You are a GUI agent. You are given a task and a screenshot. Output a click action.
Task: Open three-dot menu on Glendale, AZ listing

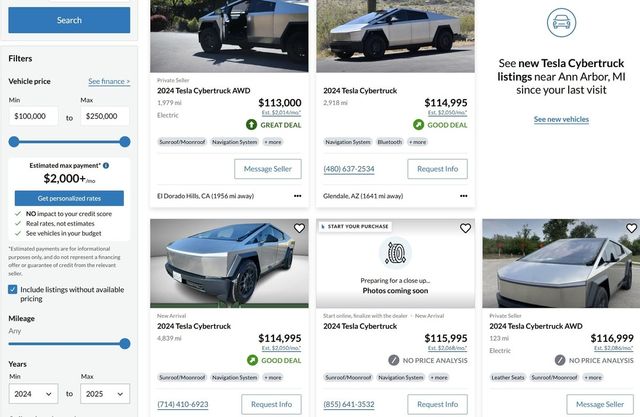pyautogui.click(x=464, y=196)
